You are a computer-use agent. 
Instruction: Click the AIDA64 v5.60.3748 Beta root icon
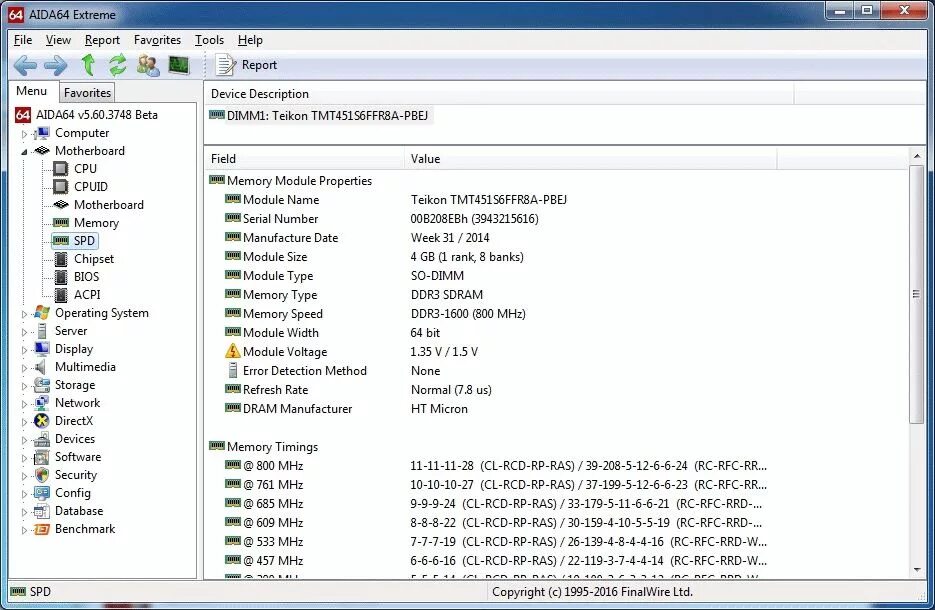(x=23, y=114)
